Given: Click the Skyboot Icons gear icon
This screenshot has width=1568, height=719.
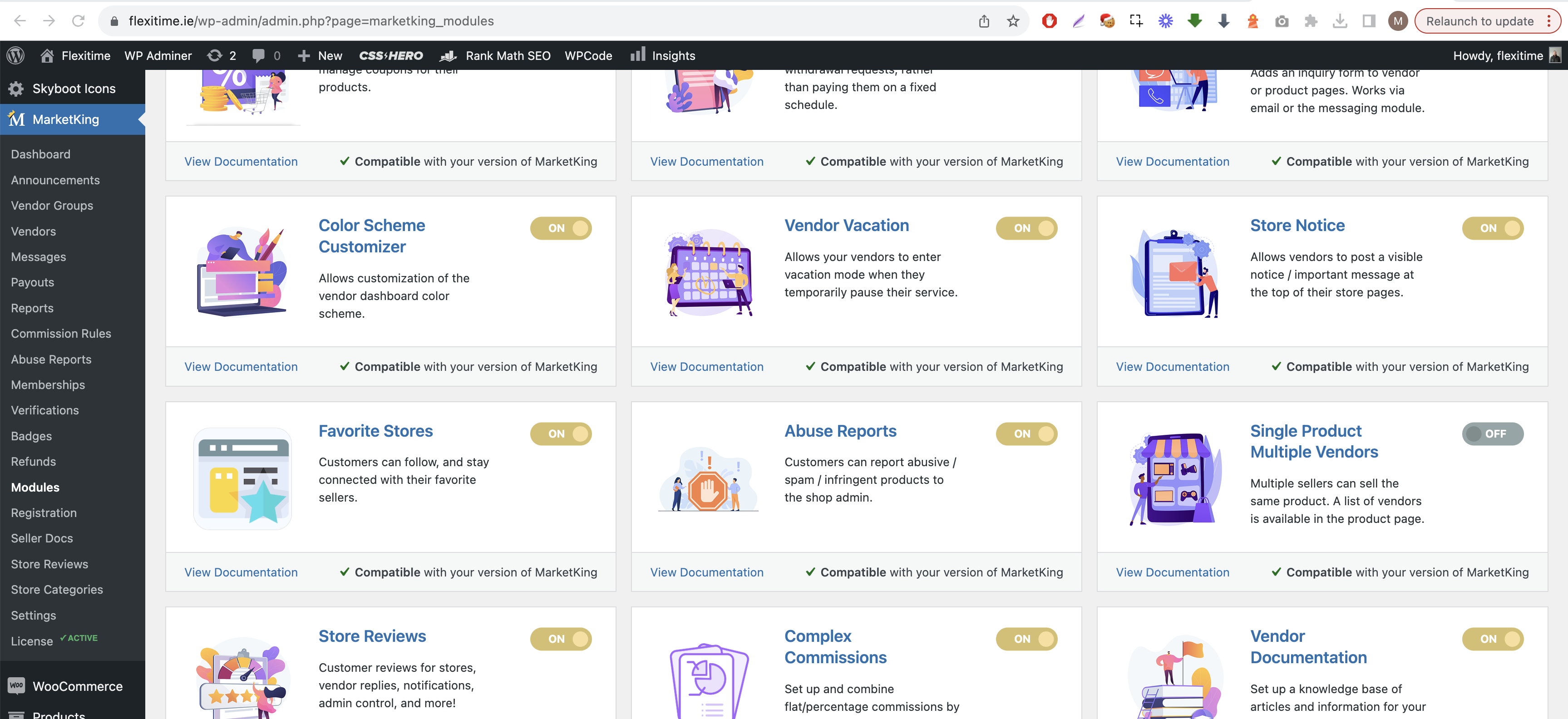Looking at the screenshot, I should click(x=16, y=89).
